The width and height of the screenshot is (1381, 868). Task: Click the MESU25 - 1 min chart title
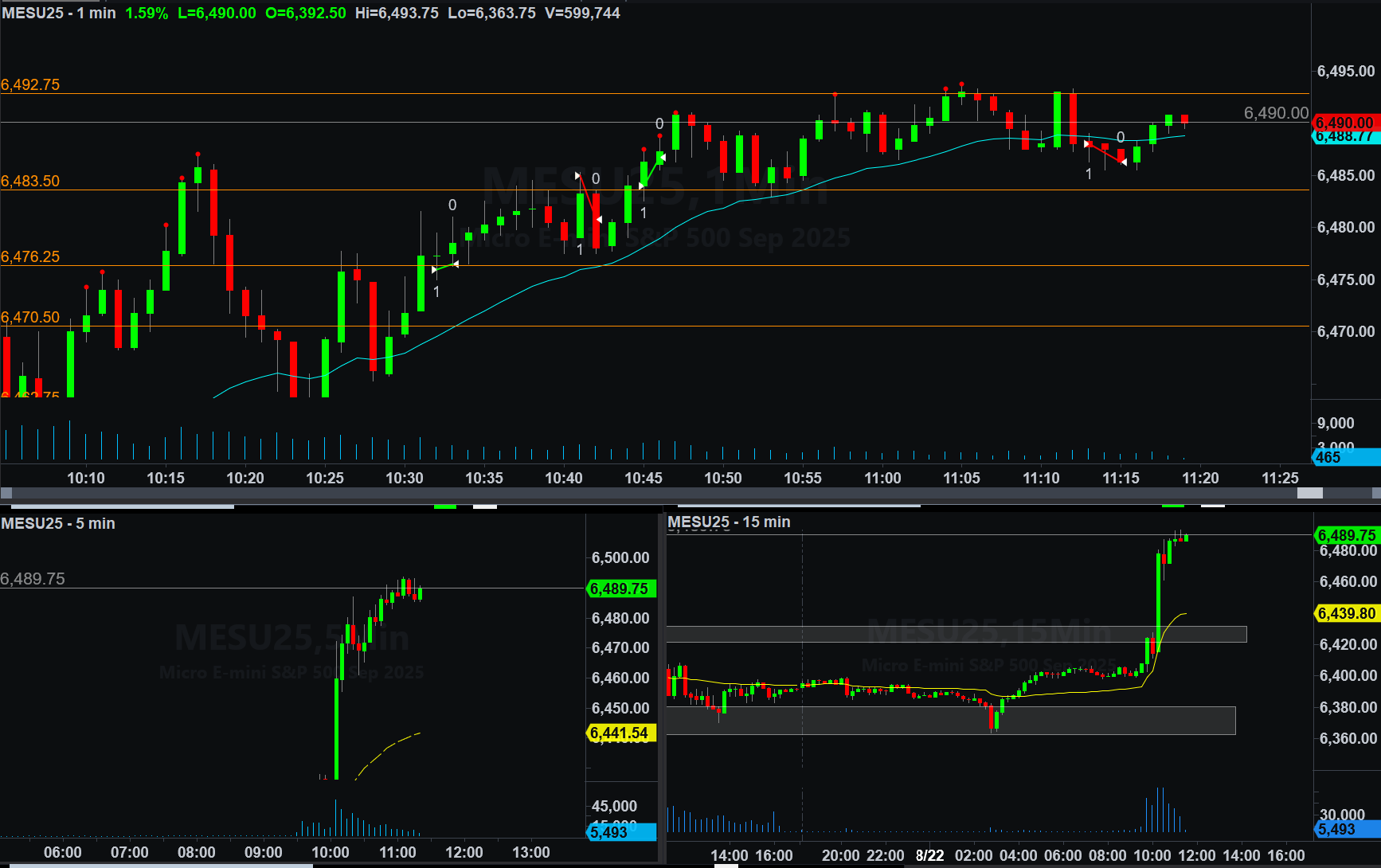click(59, 14)
